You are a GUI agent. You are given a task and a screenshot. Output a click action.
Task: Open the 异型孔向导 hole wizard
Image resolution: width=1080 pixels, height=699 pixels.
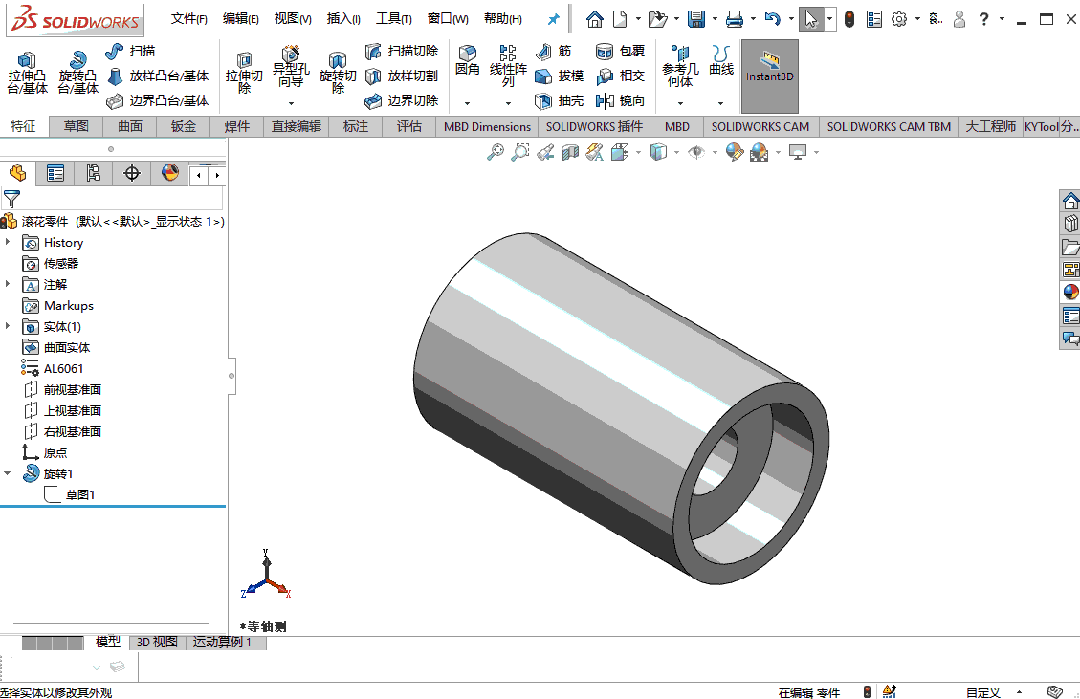click(290, 68)
